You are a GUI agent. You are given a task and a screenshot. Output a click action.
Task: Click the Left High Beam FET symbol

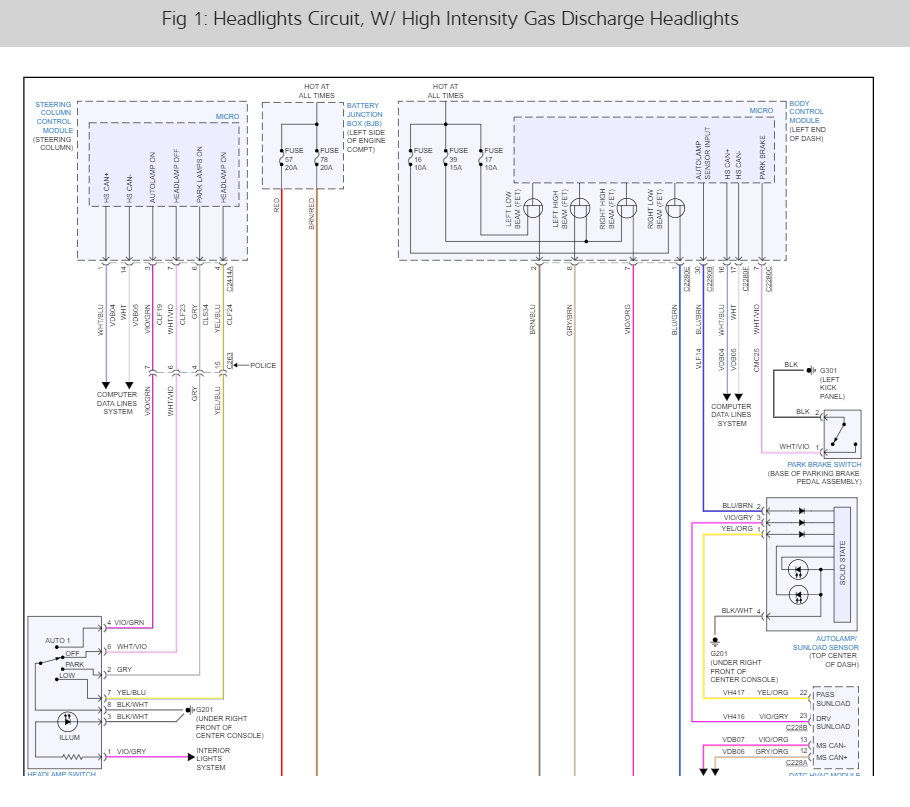pos(580,208)
